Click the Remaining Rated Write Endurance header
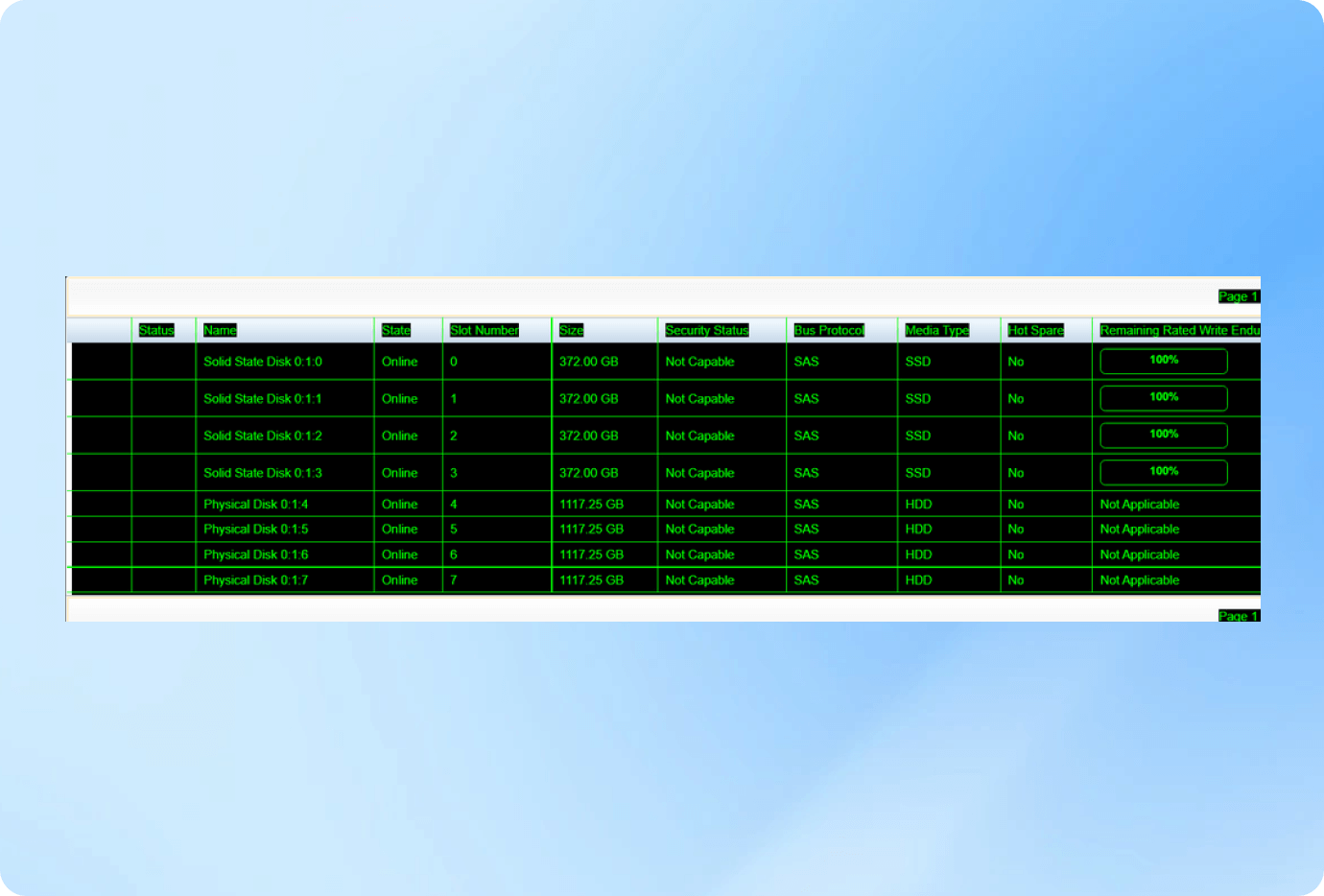Screen dimensions: 1324x896 [x=1180, y=330]
